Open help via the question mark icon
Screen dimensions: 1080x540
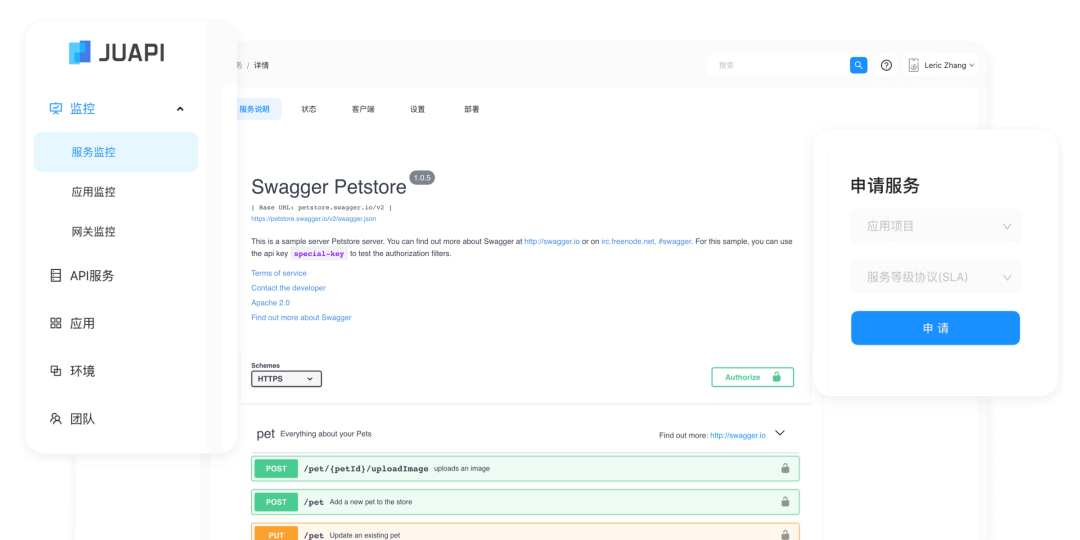[x=886, y=65]
